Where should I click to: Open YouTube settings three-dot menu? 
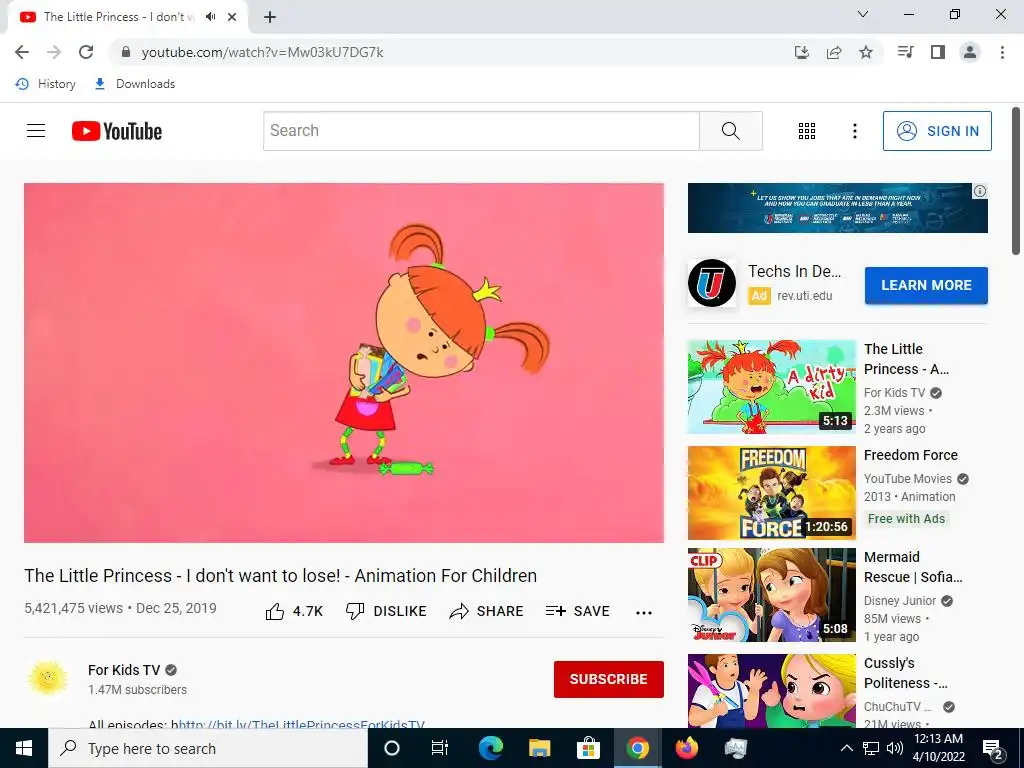point(854,131)
